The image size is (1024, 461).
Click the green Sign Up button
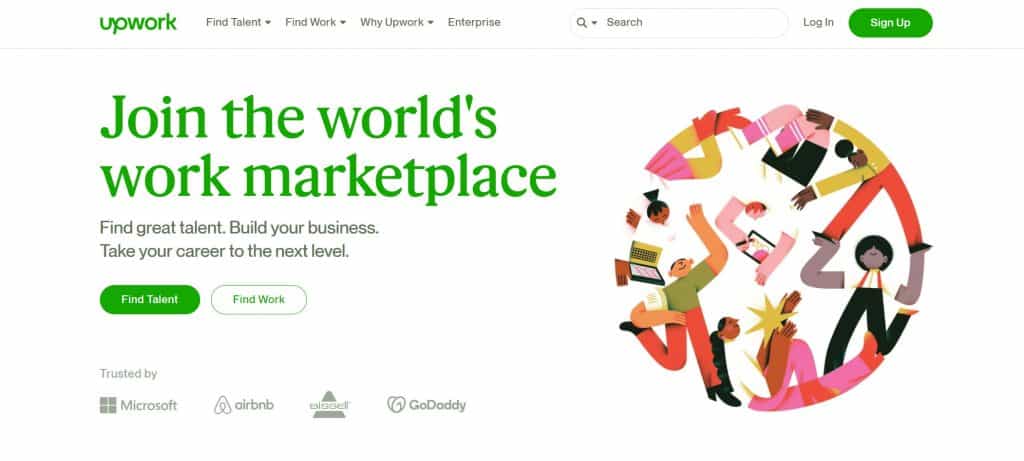pyautogui.click(x=890, y=23)
